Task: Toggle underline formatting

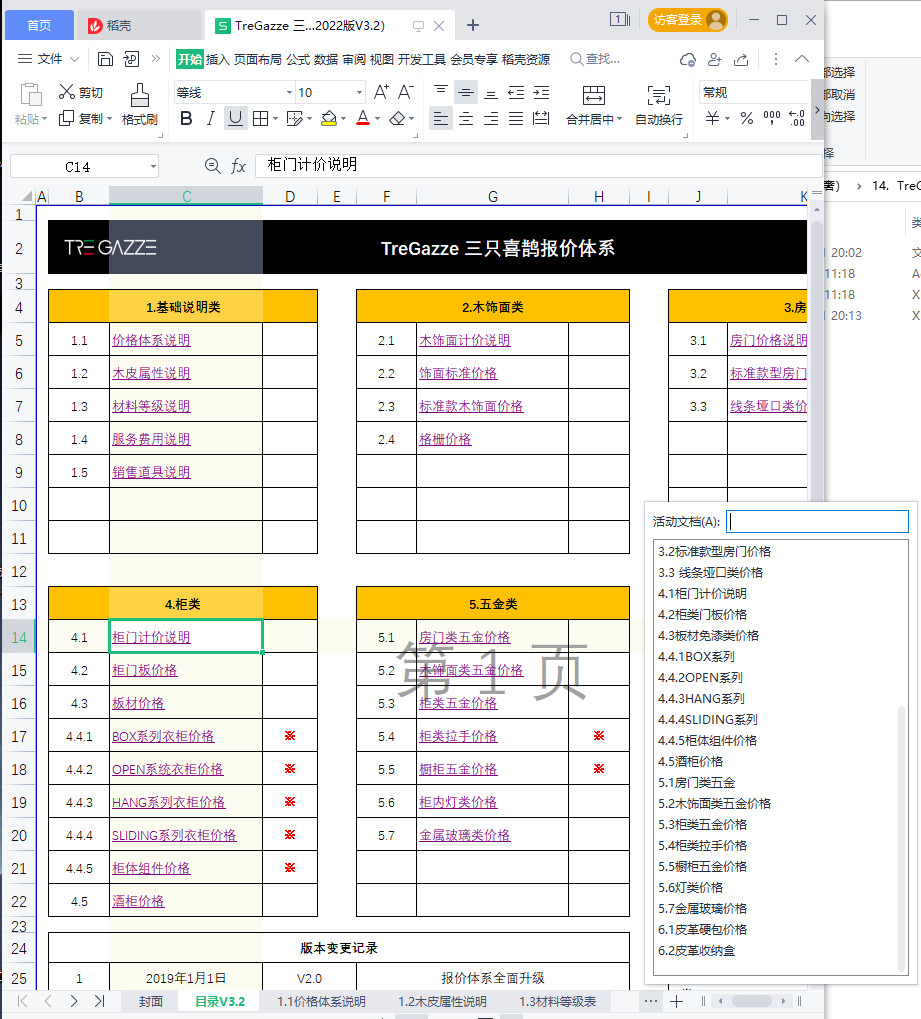Action: [x=235, y=118]
